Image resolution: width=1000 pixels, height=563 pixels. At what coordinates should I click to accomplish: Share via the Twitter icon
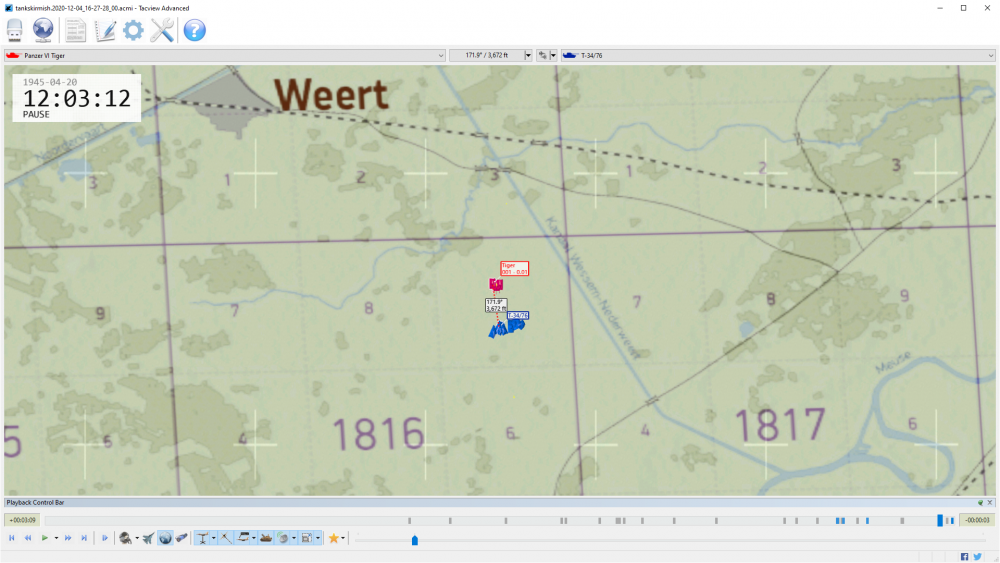point(978,557)
